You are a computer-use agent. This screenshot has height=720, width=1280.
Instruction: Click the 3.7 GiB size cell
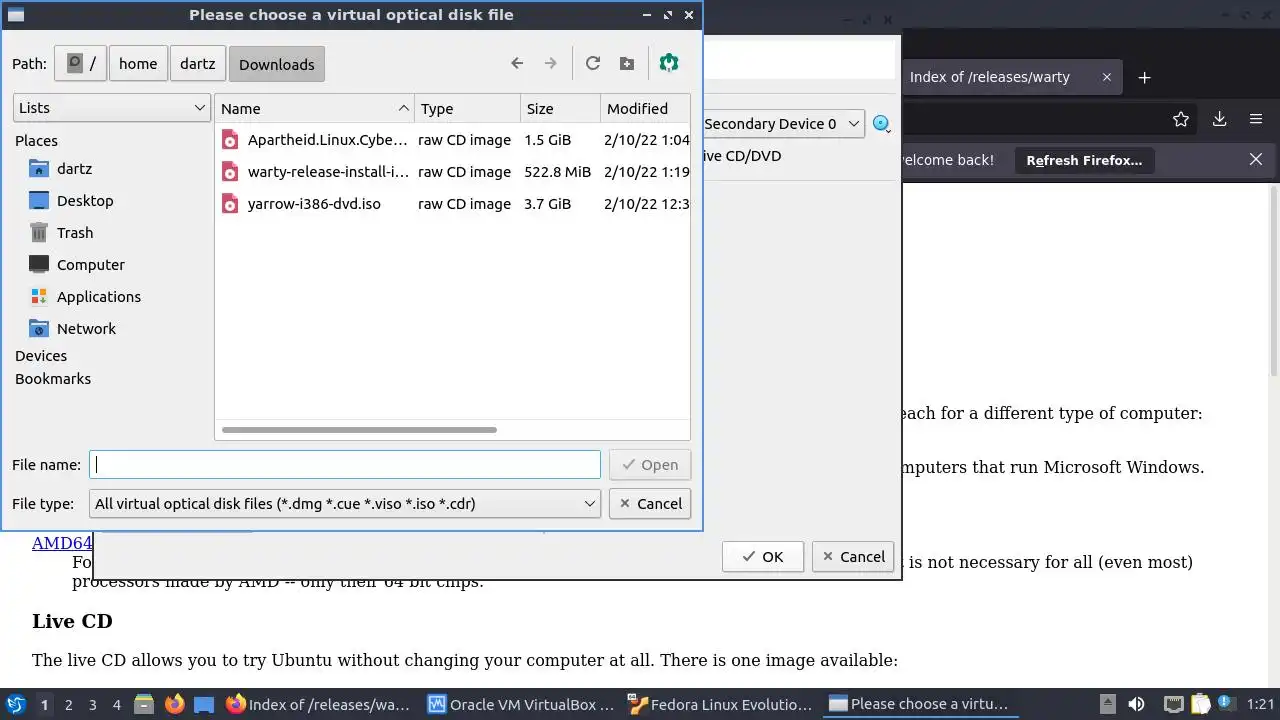pyautogui.click(x=548, y=204)
